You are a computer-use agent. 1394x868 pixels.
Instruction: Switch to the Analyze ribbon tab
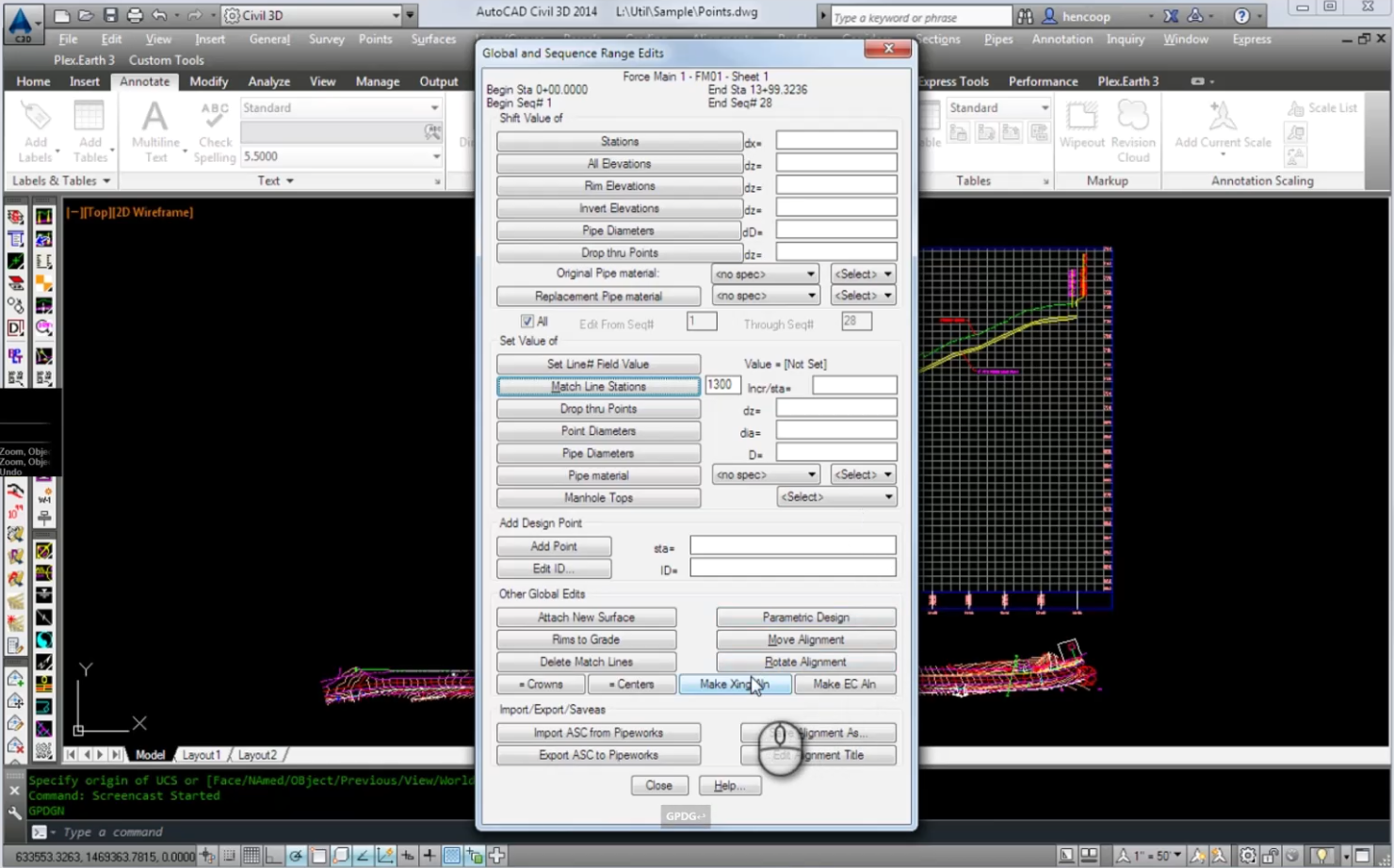(269, 81)
